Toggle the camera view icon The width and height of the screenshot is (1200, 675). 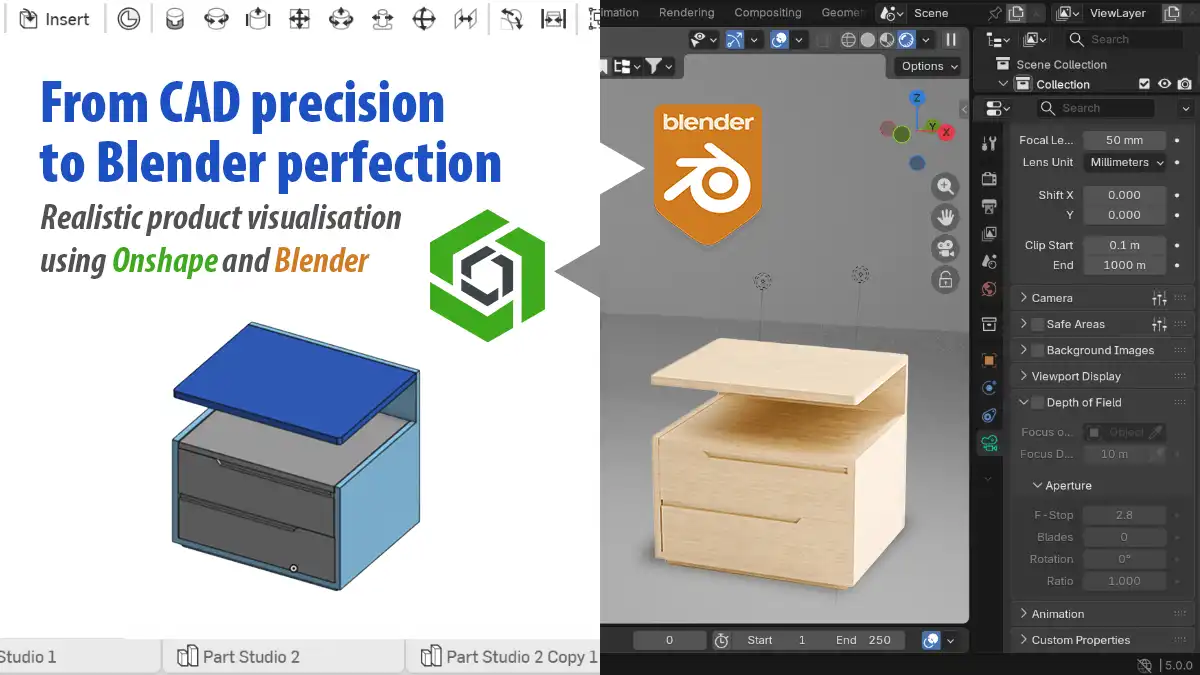coord(945,248)
